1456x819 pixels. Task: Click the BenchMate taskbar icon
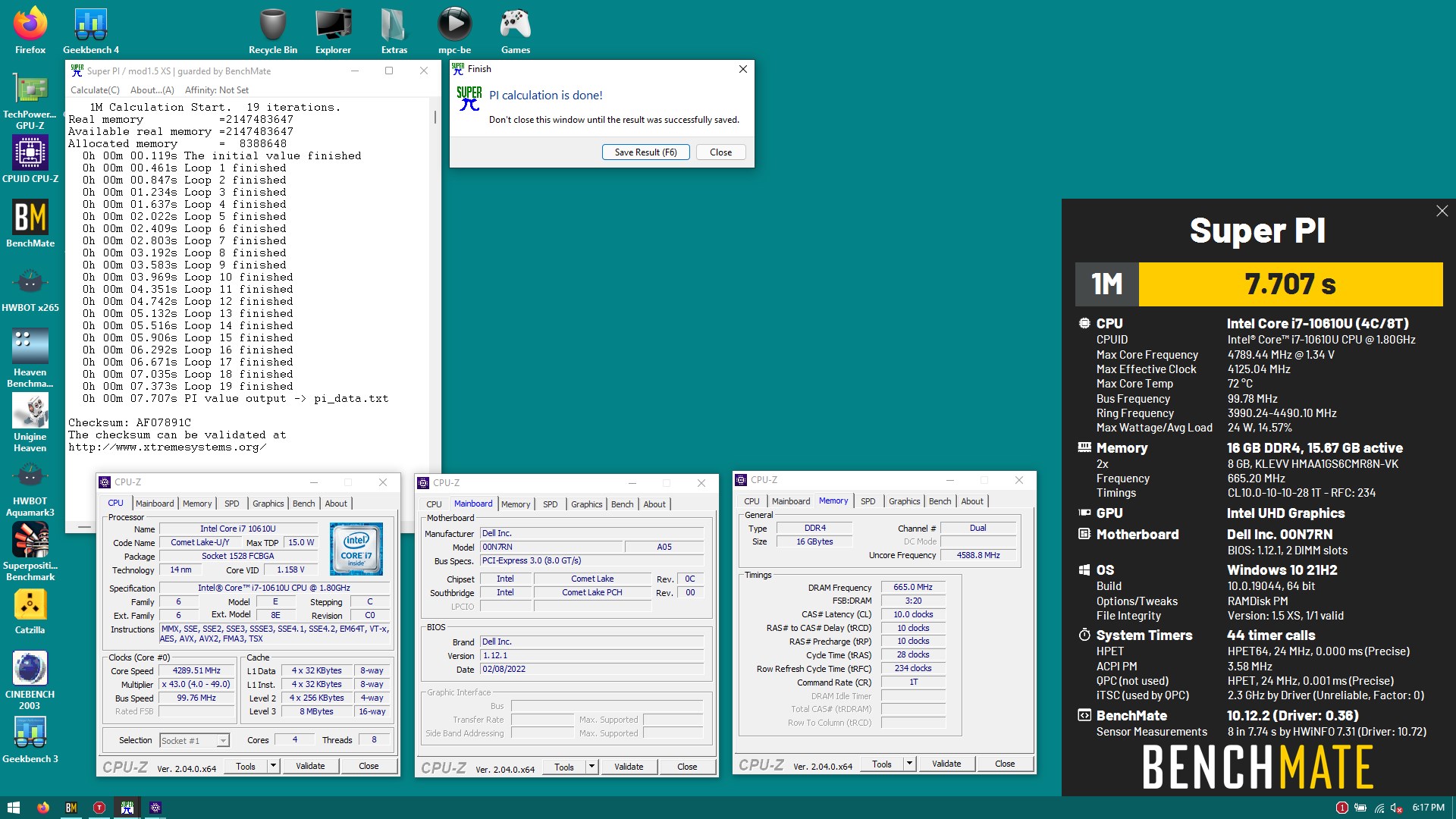coord(71,808)
